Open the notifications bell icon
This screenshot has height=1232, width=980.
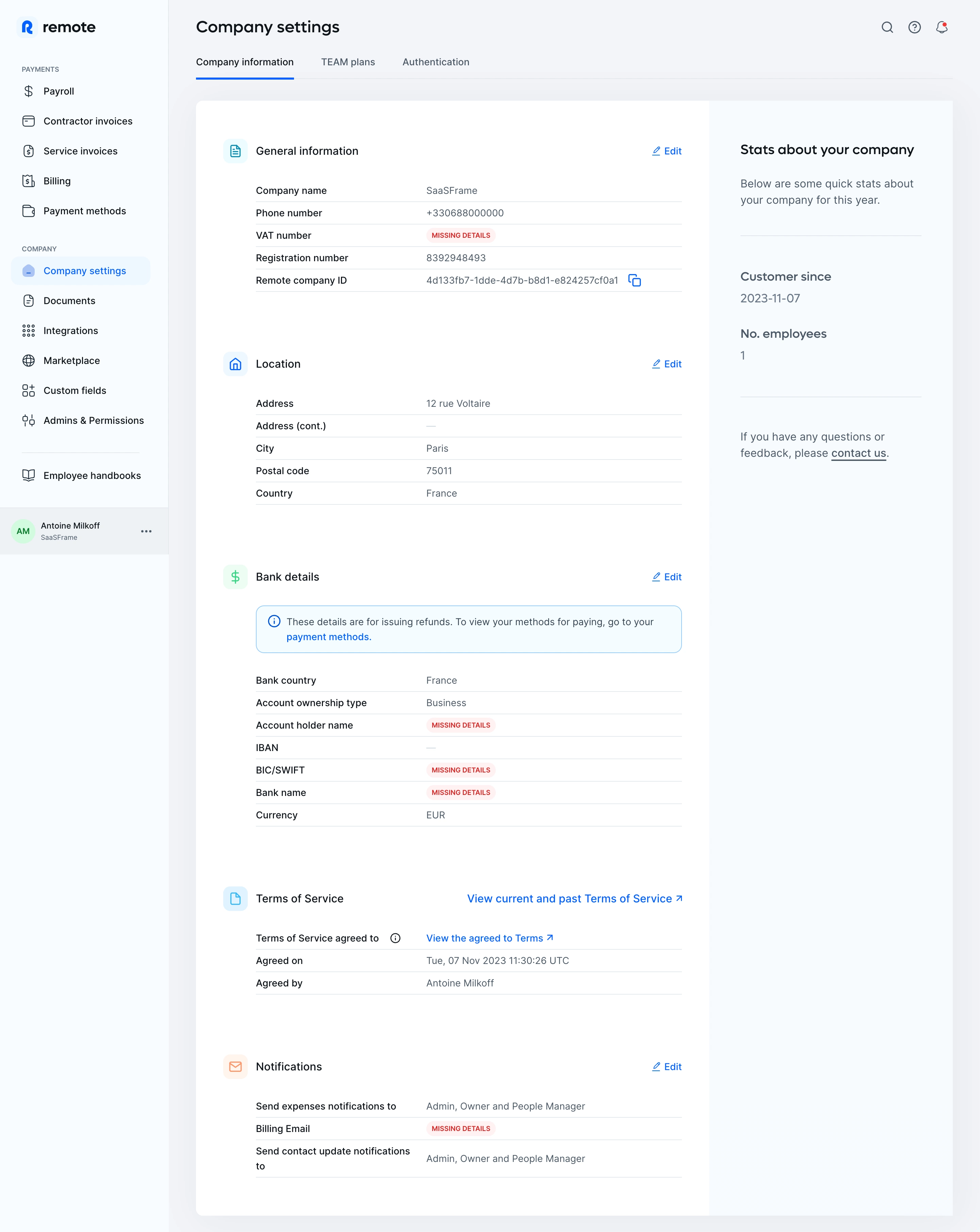coord(942,28)
